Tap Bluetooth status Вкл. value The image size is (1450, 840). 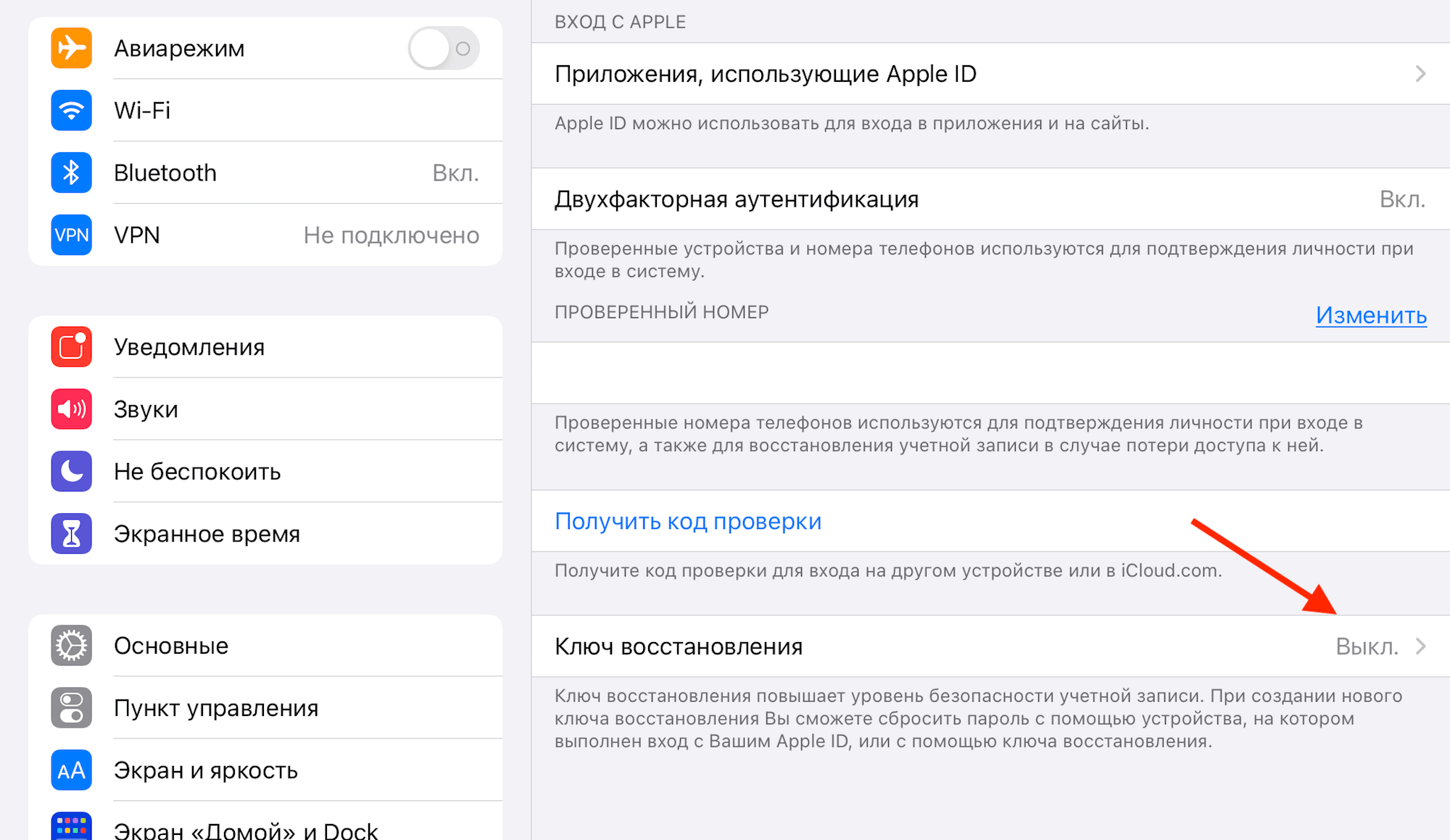pos(455,172)
